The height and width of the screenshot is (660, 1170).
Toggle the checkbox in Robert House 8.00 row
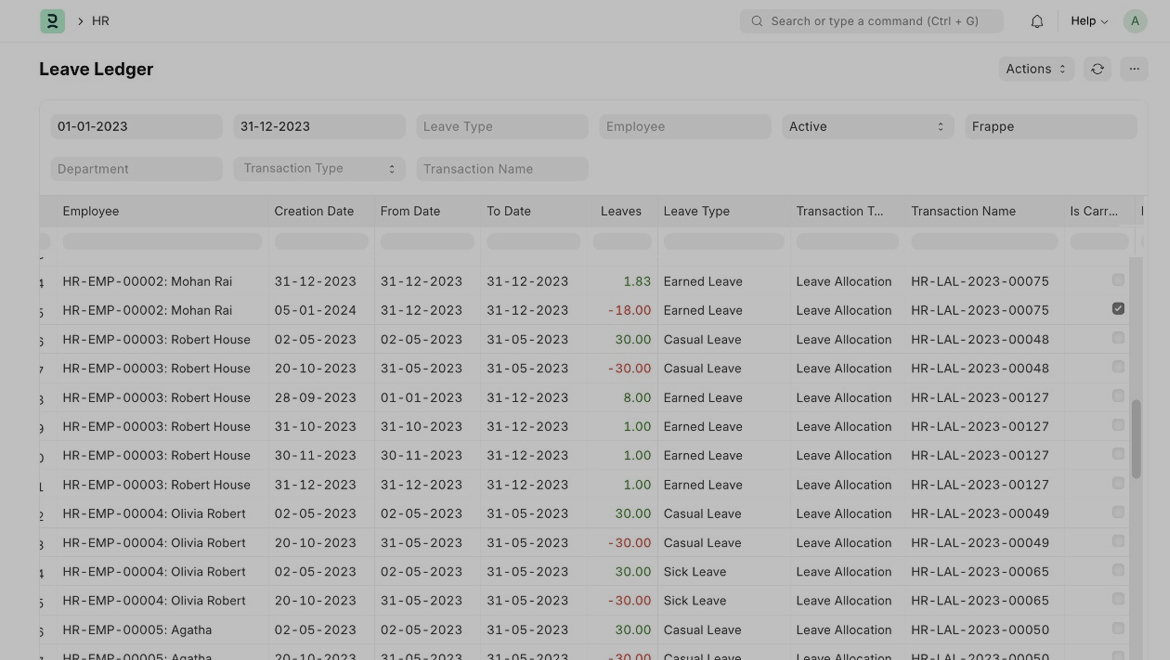[1118, 396]
